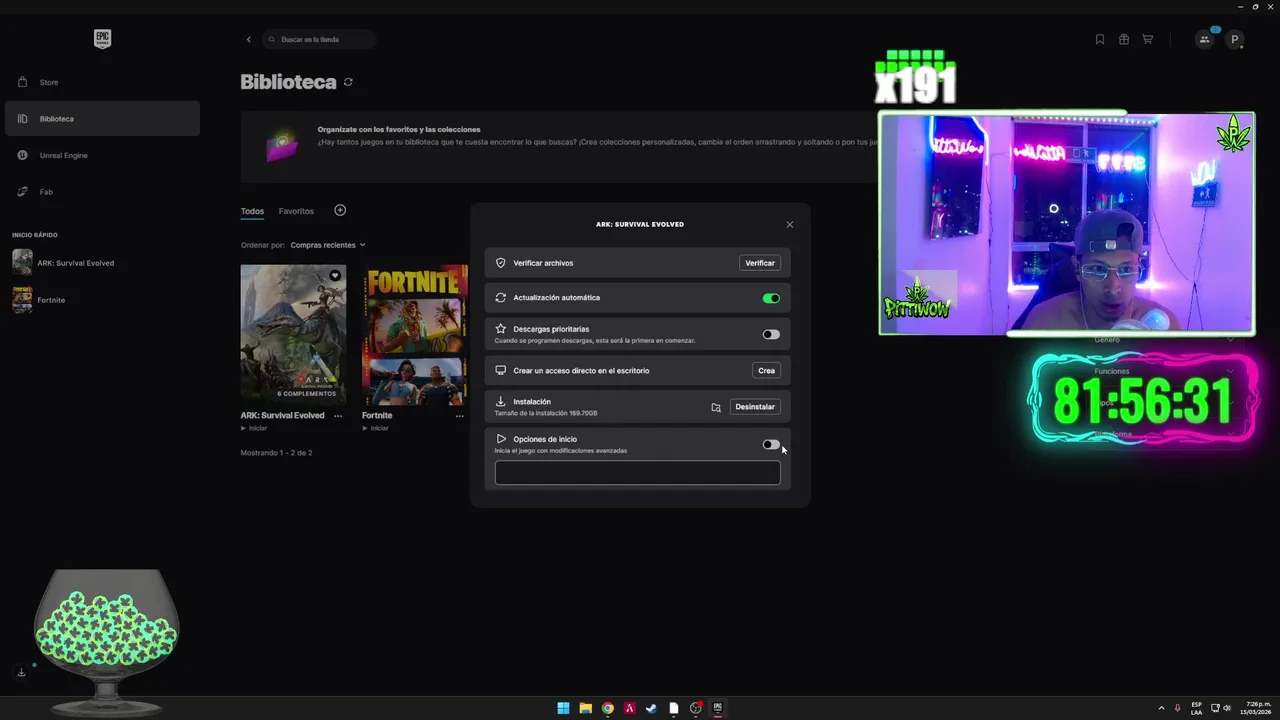Go back with the arrow beside the search

click(249, 39)
